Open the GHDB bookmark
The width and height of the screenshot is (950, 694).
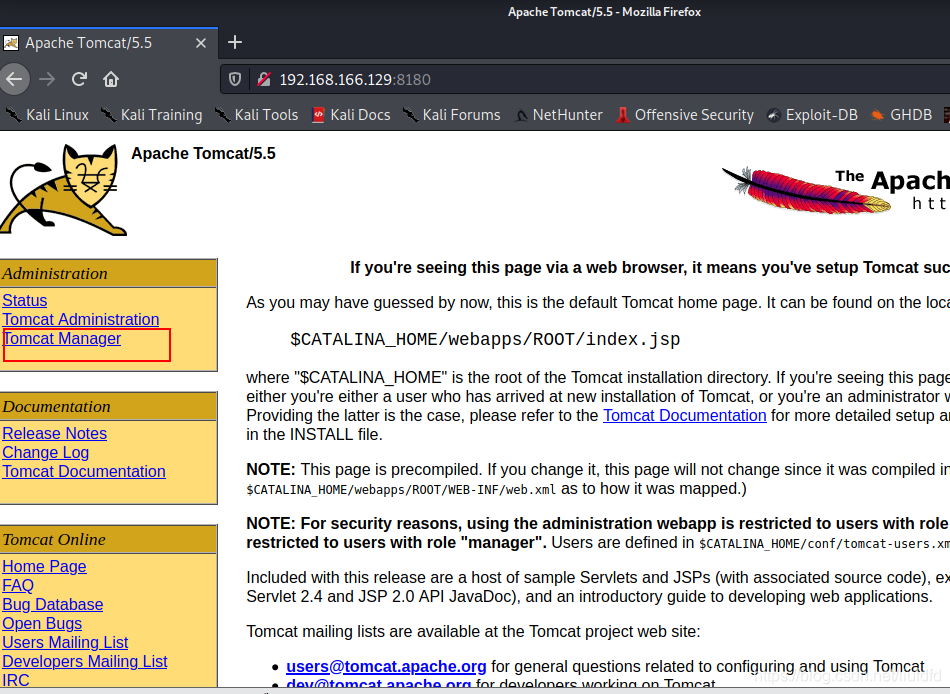(901, 115)
